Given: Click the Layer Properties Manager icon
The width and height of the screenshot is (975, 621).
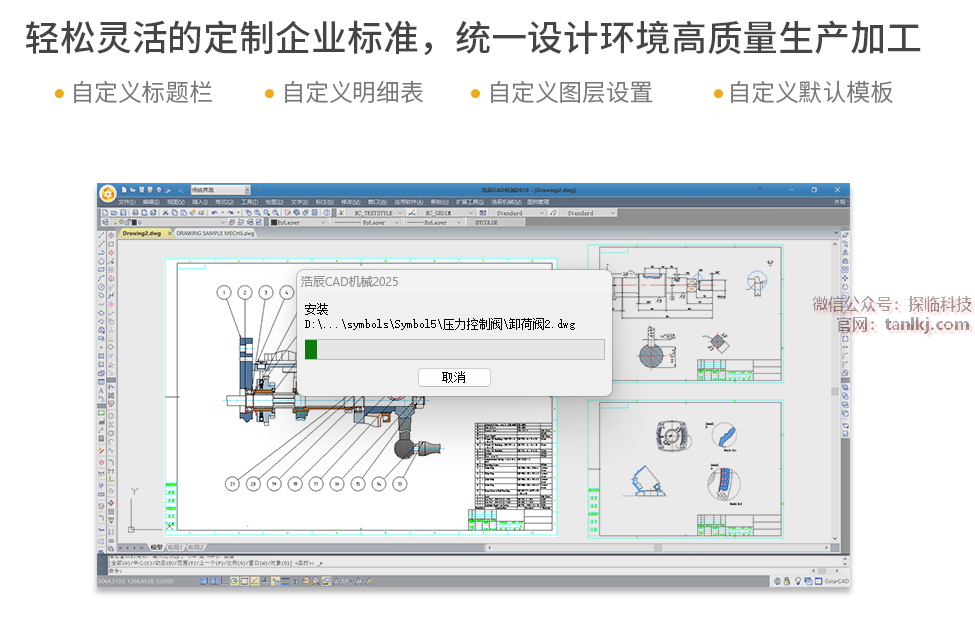Looking at the screenshot, I should point(105,222).
